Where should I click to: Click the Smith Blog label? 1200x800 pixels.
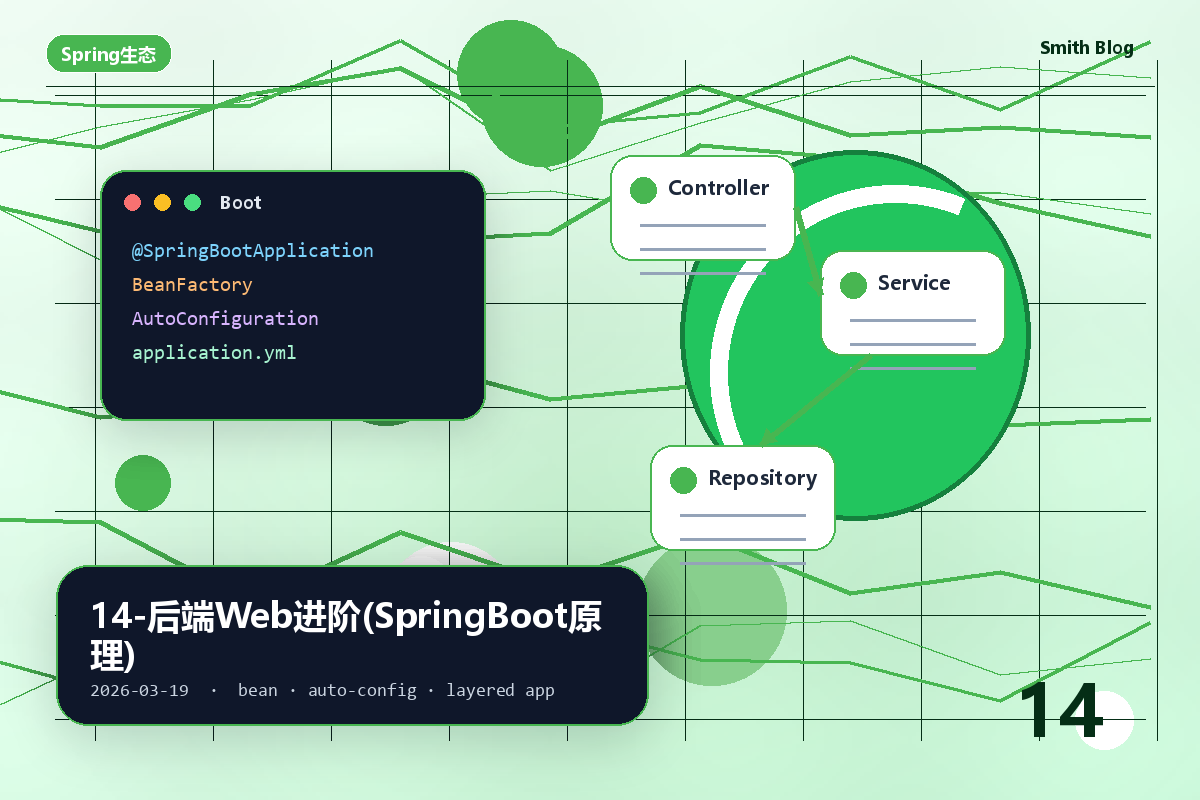point(1087,48)
